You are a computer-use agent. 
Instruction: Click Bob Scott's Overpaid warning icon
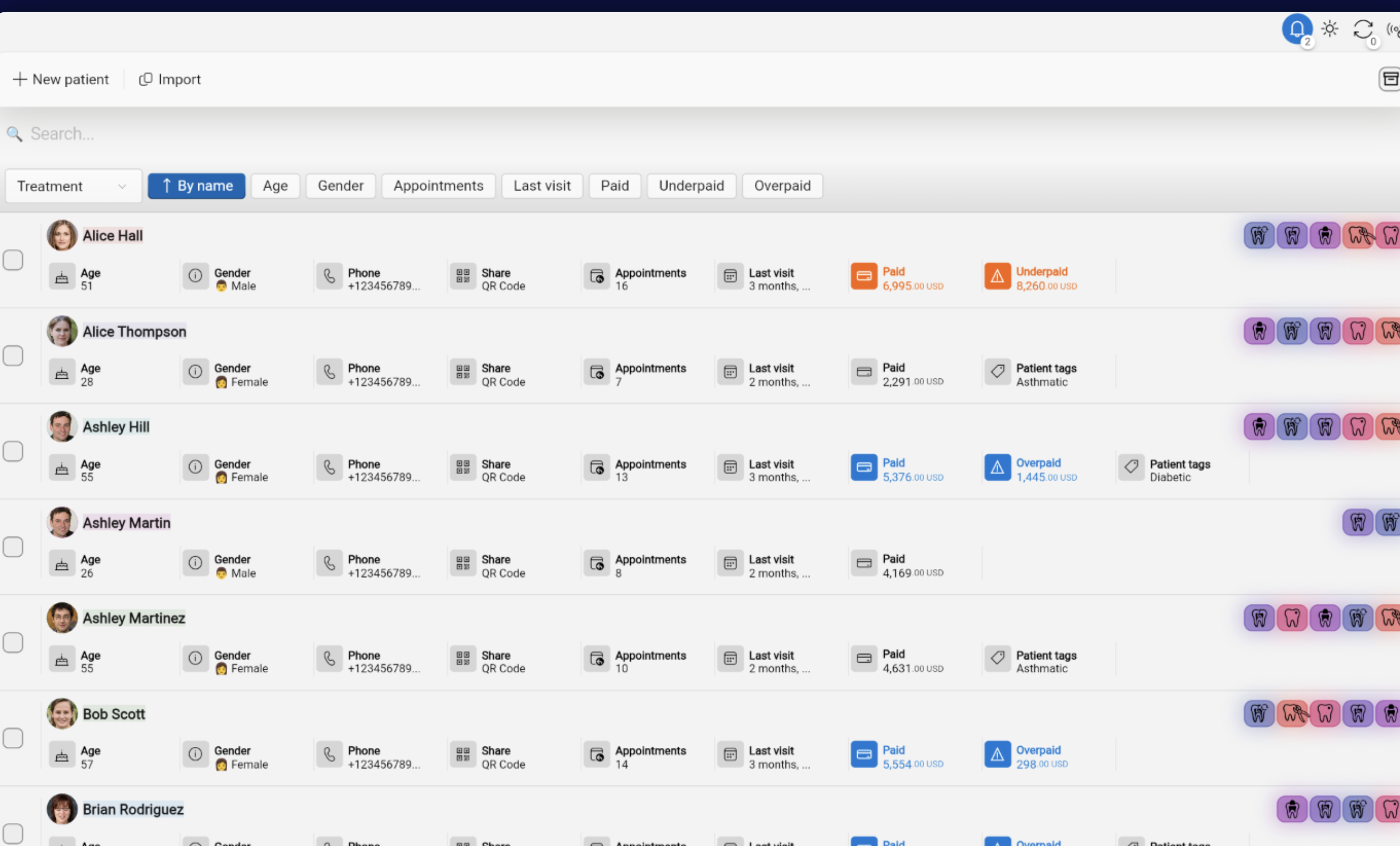pyautogui.click(x=997, y=754)
